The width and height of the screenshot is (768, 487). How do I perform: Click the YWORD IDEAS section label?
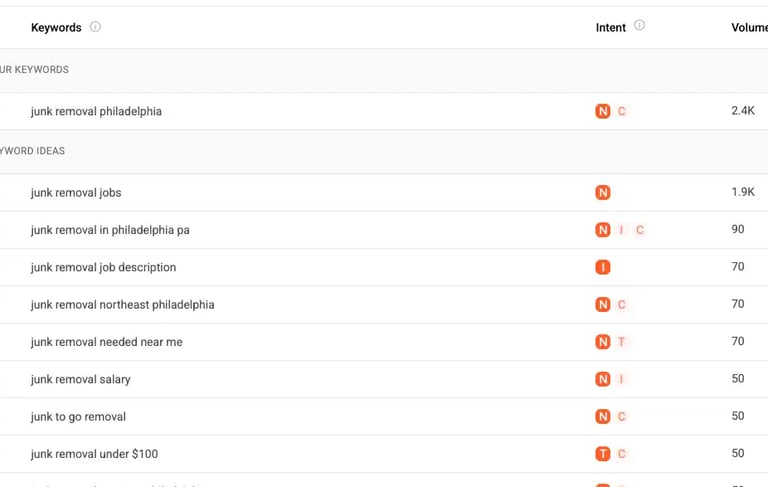tap(32, 151)
